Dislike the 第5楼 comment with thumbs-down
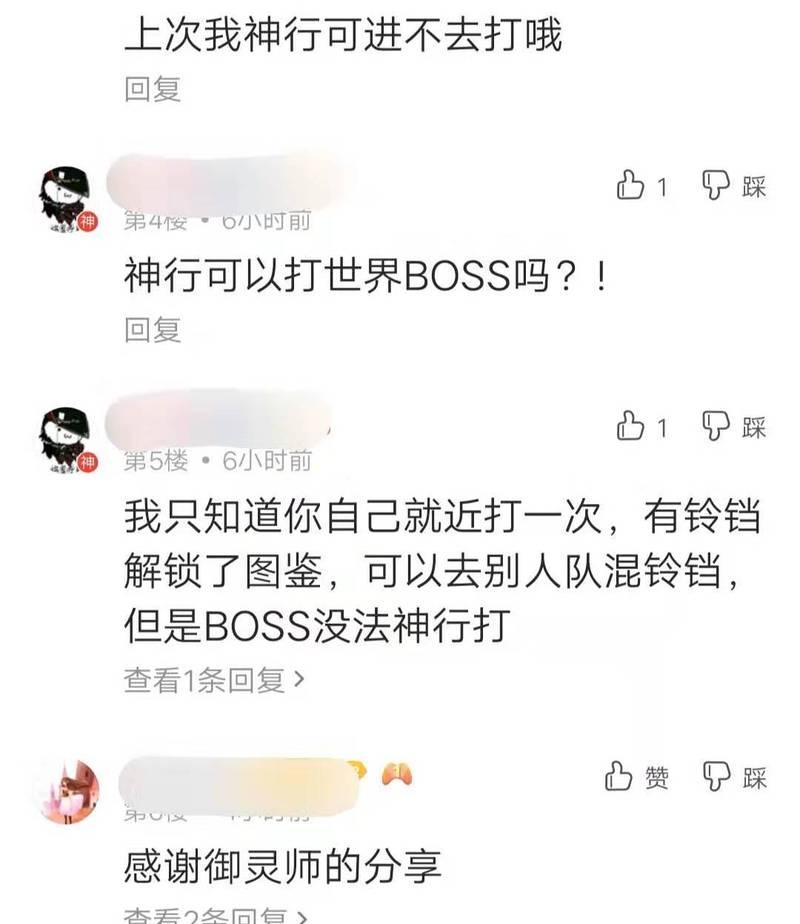 [733, 425]
